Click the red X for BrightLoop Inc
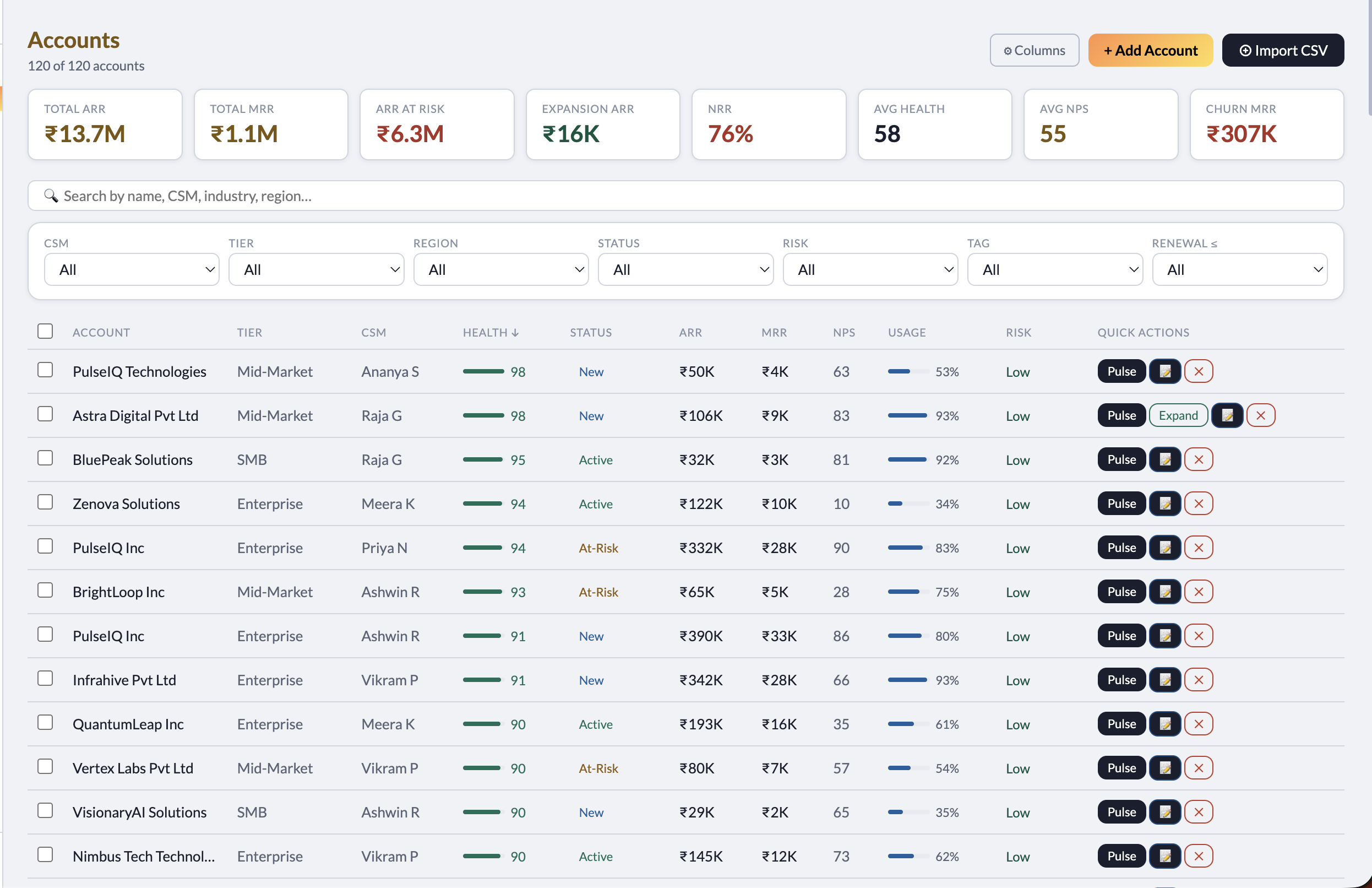This screenshot has width=1372, height=888. 1199,592
